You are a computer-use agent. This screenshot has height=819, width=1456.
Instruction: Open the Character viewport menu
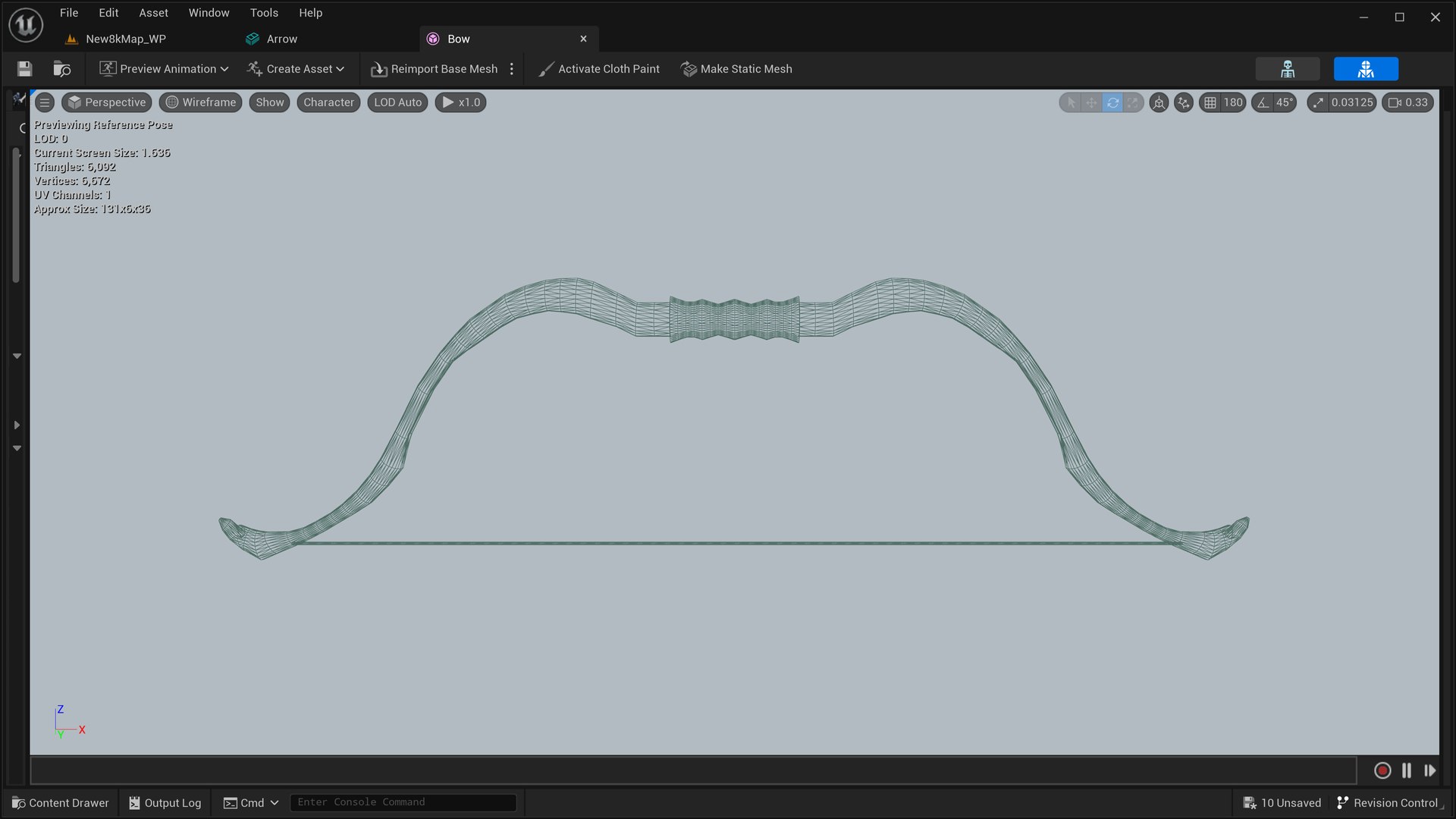[x=328, y=102]
